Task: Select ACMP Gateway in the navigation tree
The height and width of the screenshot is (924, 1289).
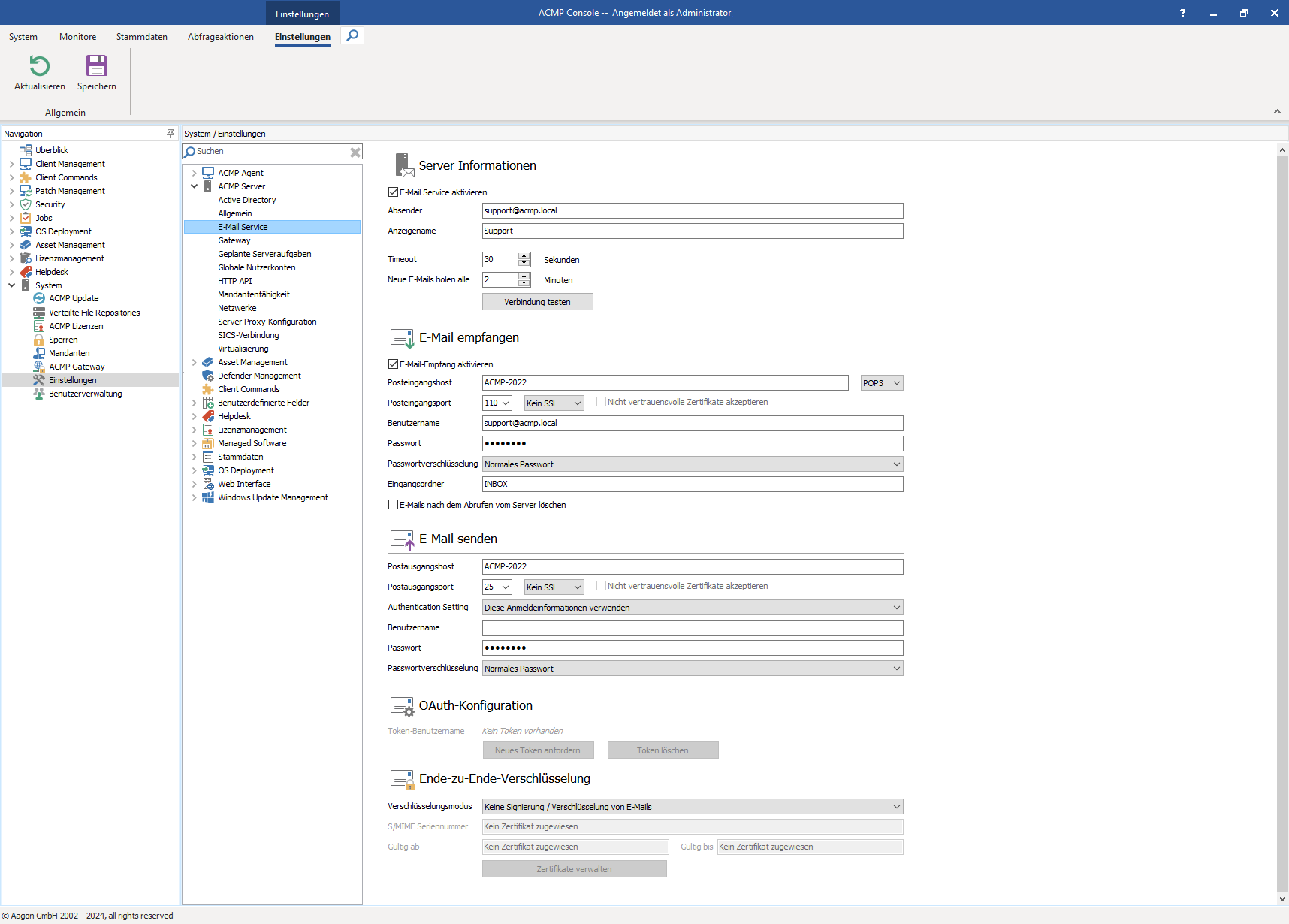Action: [77, 366]
